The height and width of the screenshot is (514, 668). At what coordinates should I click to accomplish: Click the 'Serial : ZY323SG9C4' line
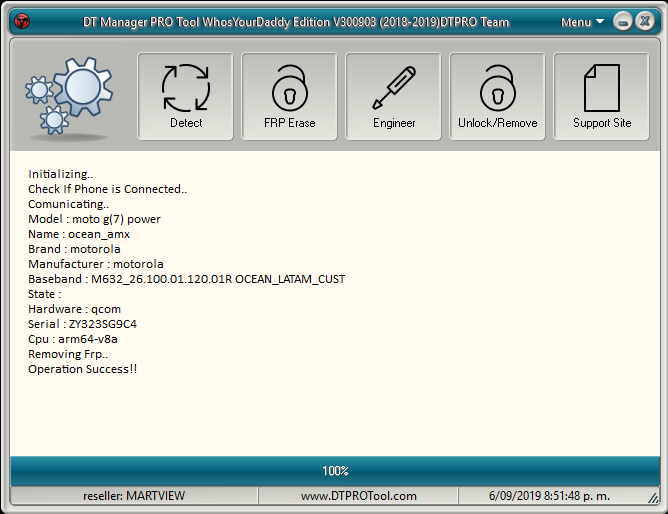82,324
